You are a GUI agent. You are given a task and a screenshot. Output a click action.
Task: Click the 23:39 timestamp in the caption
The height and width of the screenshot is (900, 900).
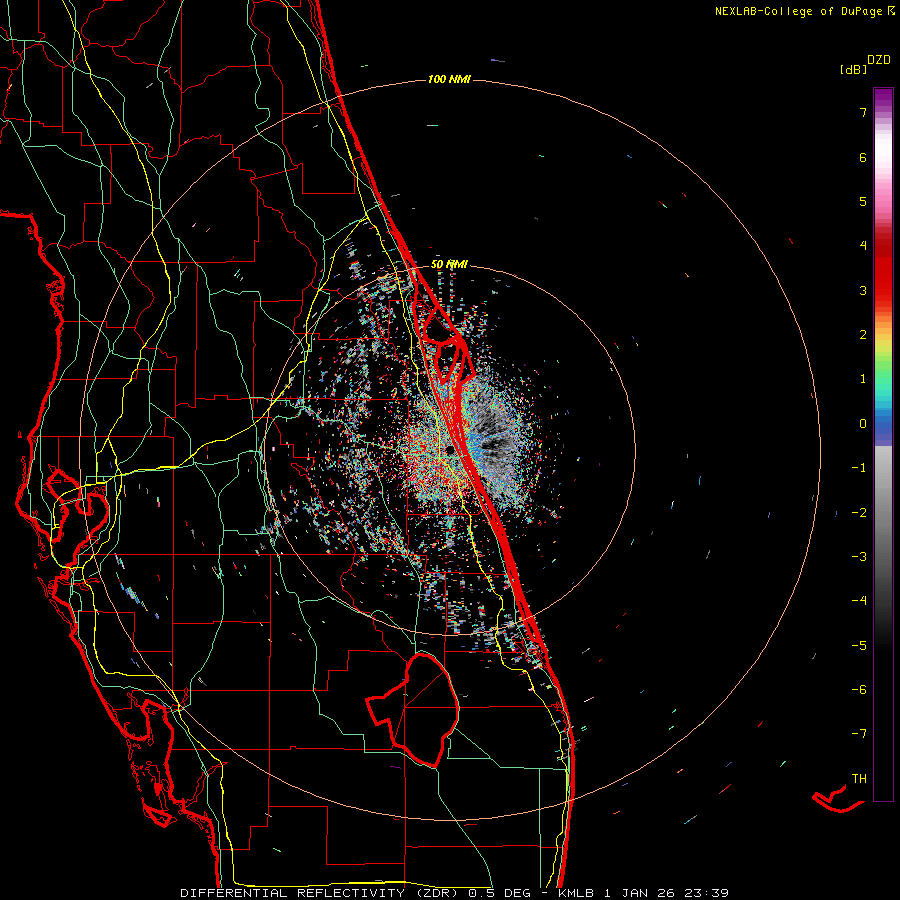(709, 893)
